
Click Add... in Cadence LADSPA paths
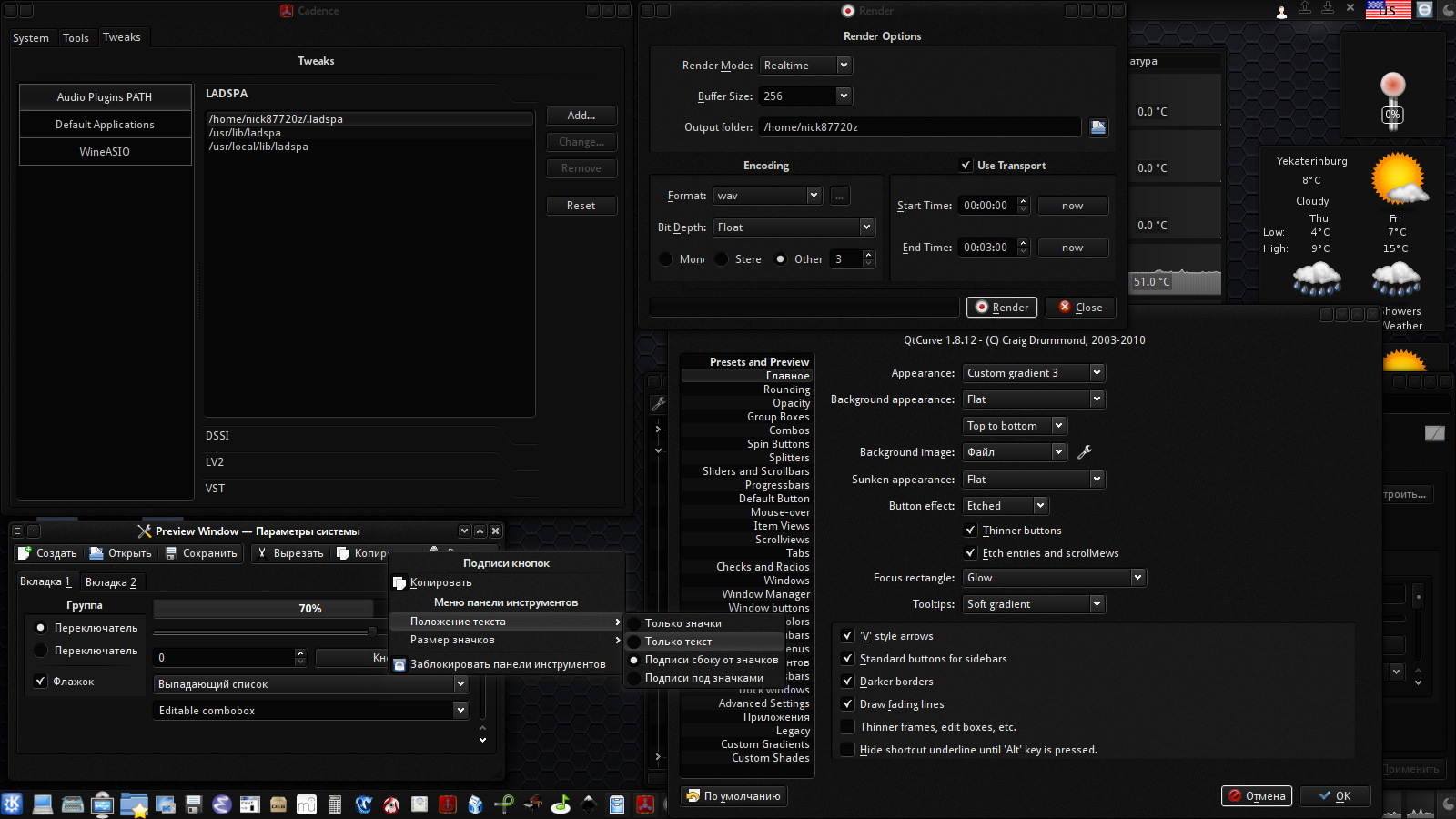[581, 116]
